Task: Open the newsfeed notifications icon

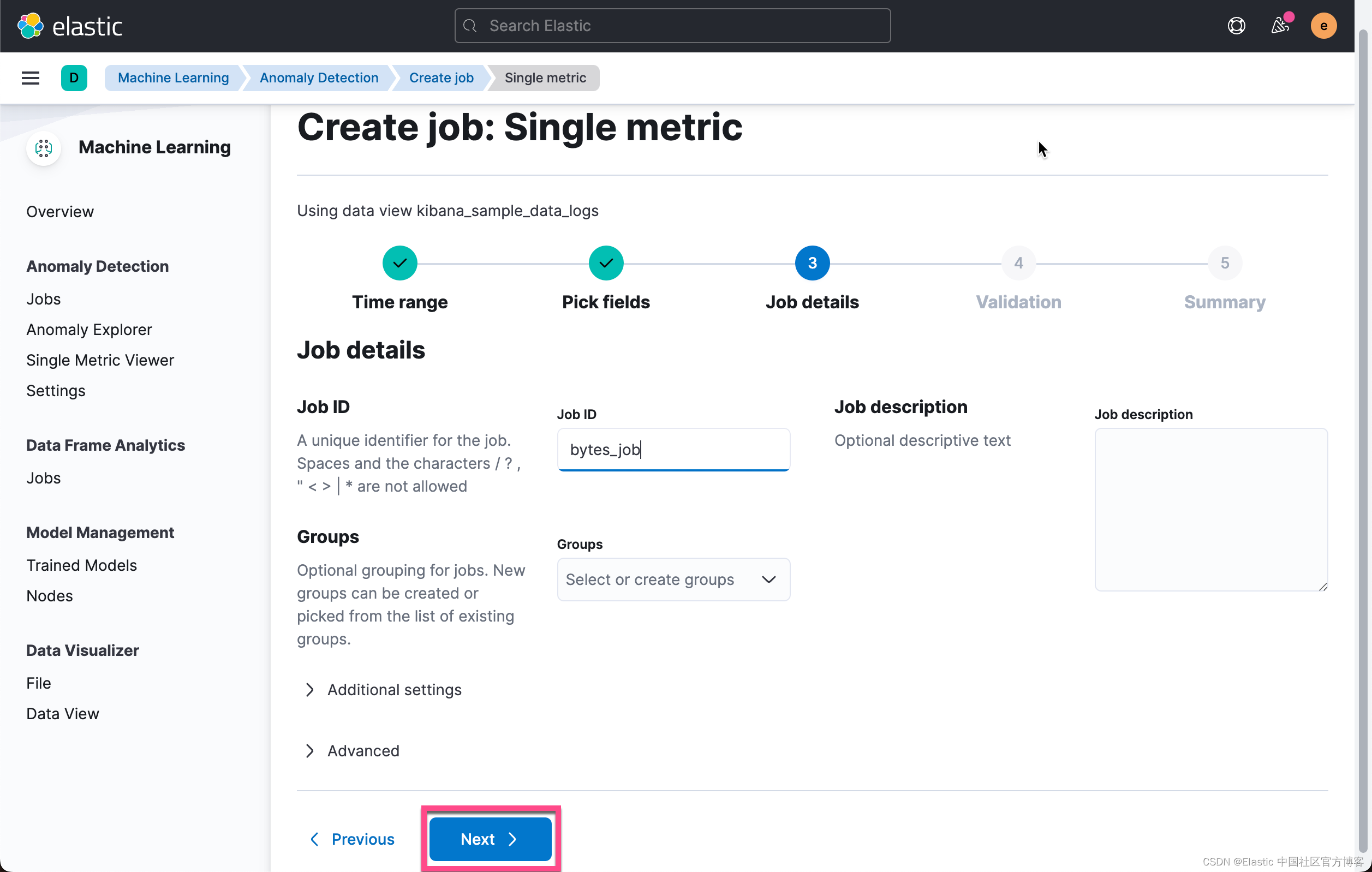Action: pos(1280,26)
